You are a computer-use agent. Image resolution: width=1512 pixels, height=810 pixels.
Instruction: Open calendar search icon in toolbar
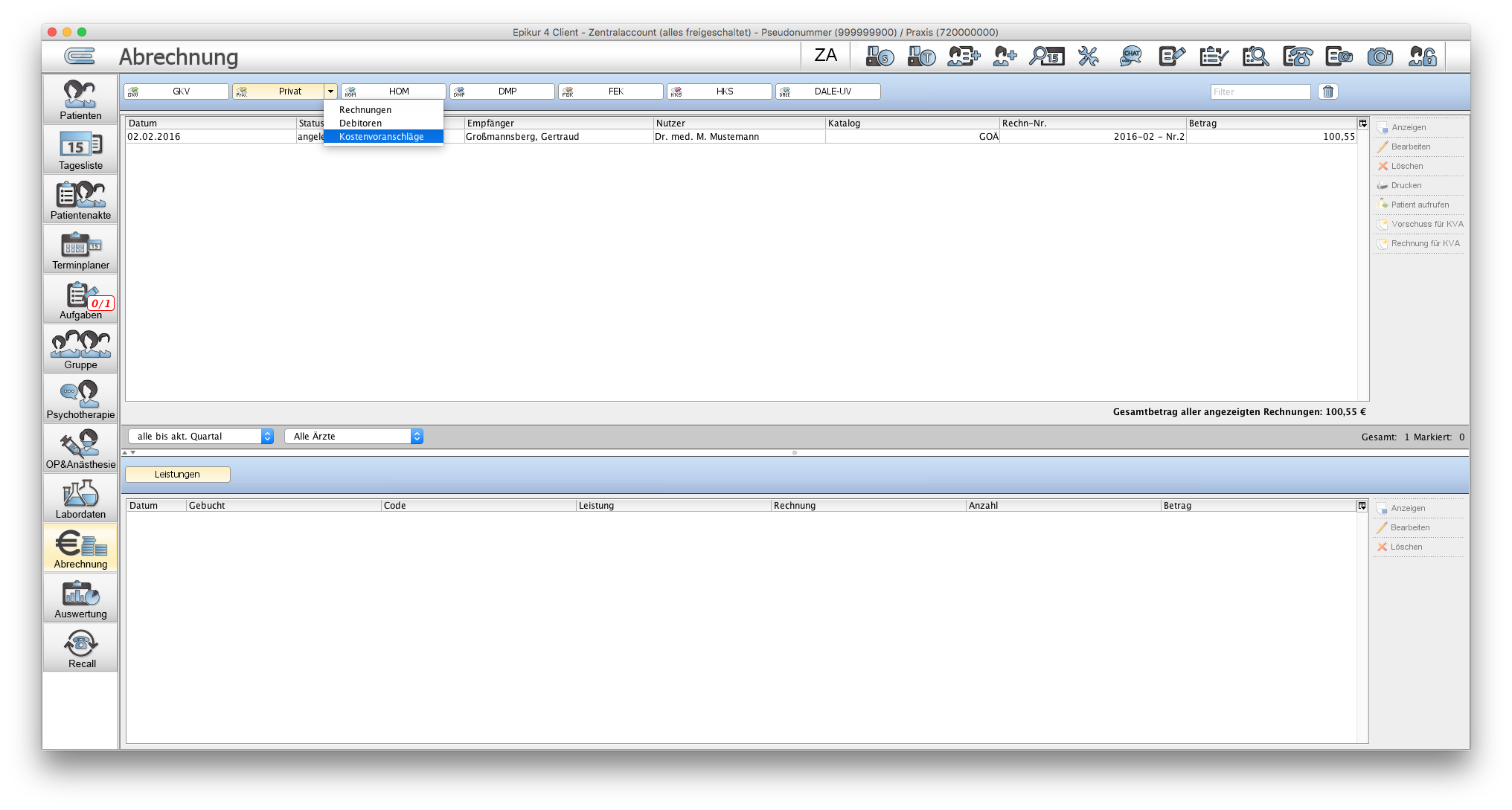(1047, 57)
